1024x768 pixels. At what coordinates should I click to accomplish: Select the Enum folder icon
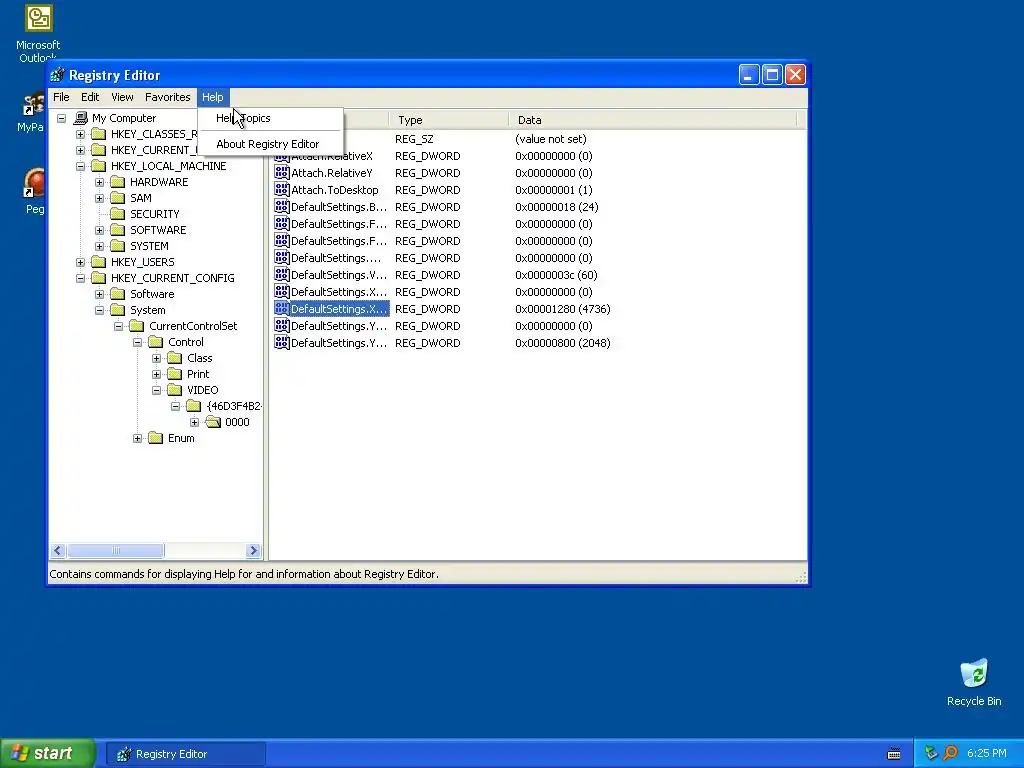coord(155,438)
